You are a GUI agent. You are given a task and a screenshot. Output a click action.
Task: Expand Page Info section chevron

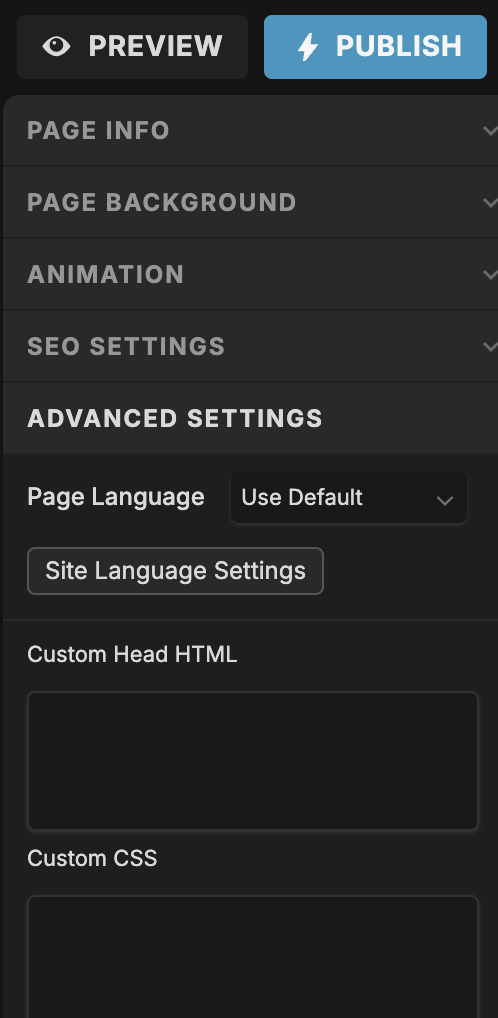click(x=490, y=130)
